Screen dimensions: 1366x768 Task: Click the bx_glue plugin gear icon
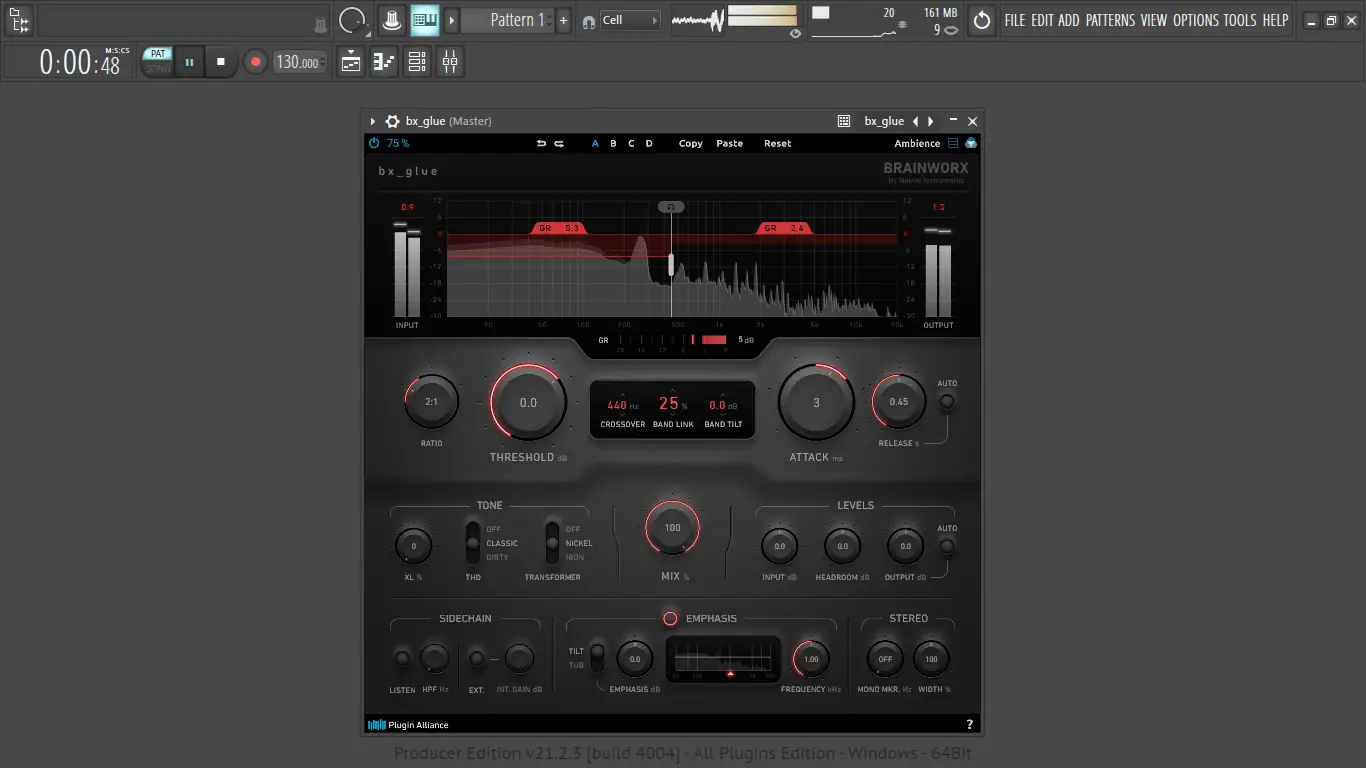click(x=392, y=121)
